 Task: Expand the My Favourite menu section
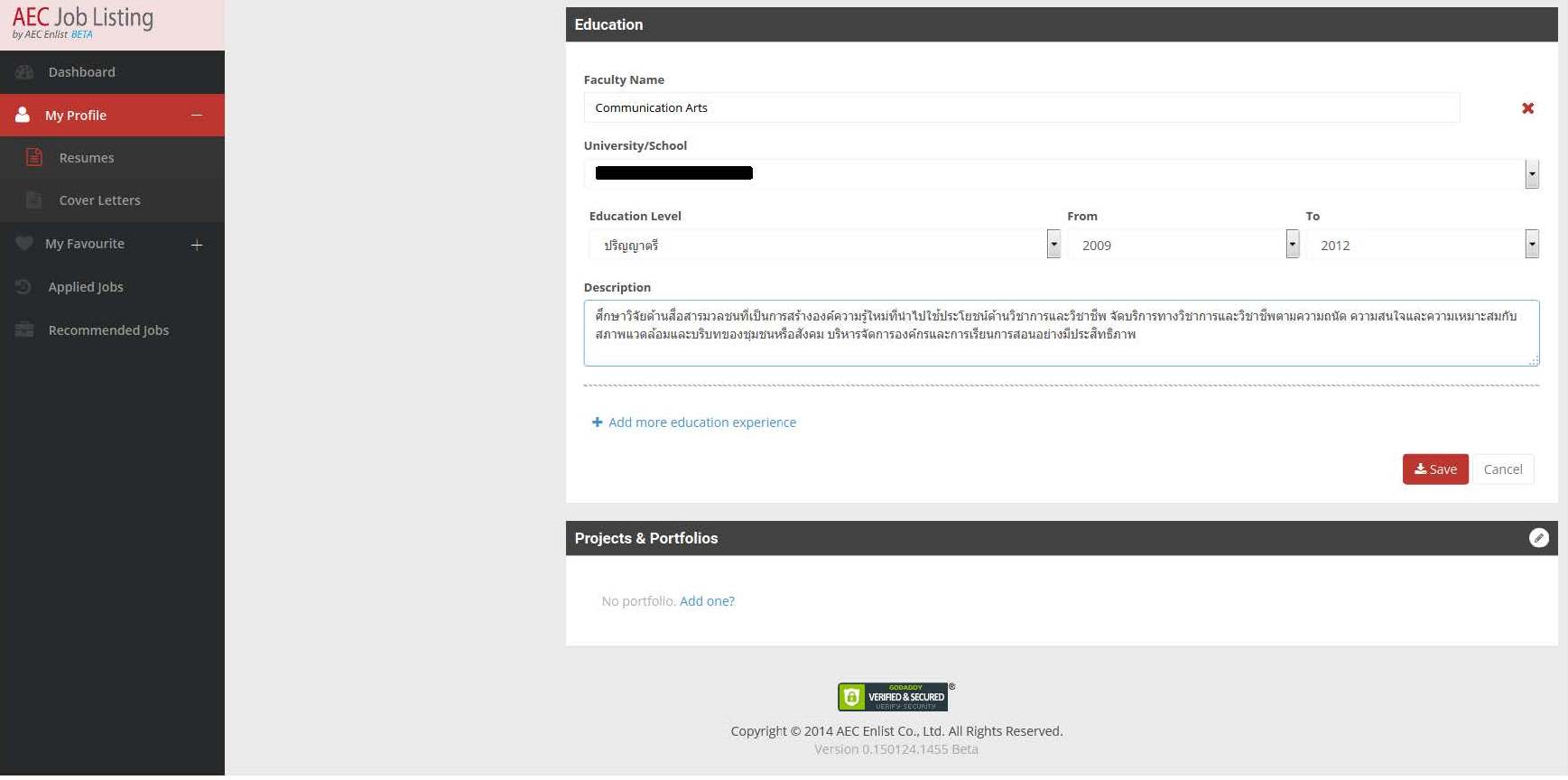point(196,245)
